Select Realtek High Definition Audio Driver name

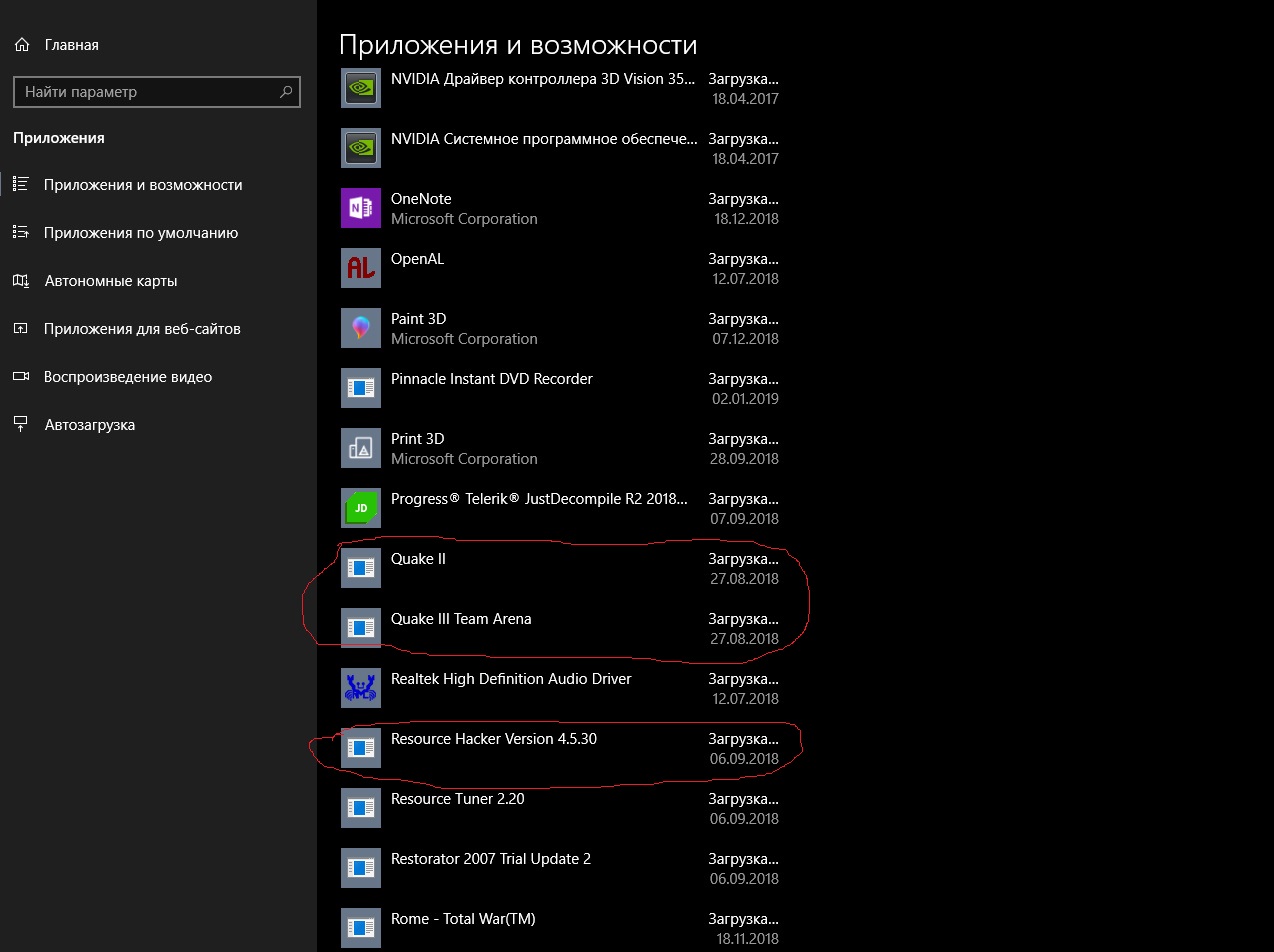[511, 679]
